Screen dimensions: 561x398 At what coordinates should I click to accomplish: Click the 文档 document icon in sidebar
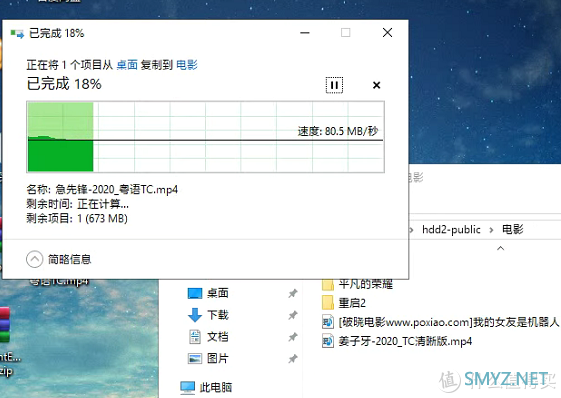[195, 337]
